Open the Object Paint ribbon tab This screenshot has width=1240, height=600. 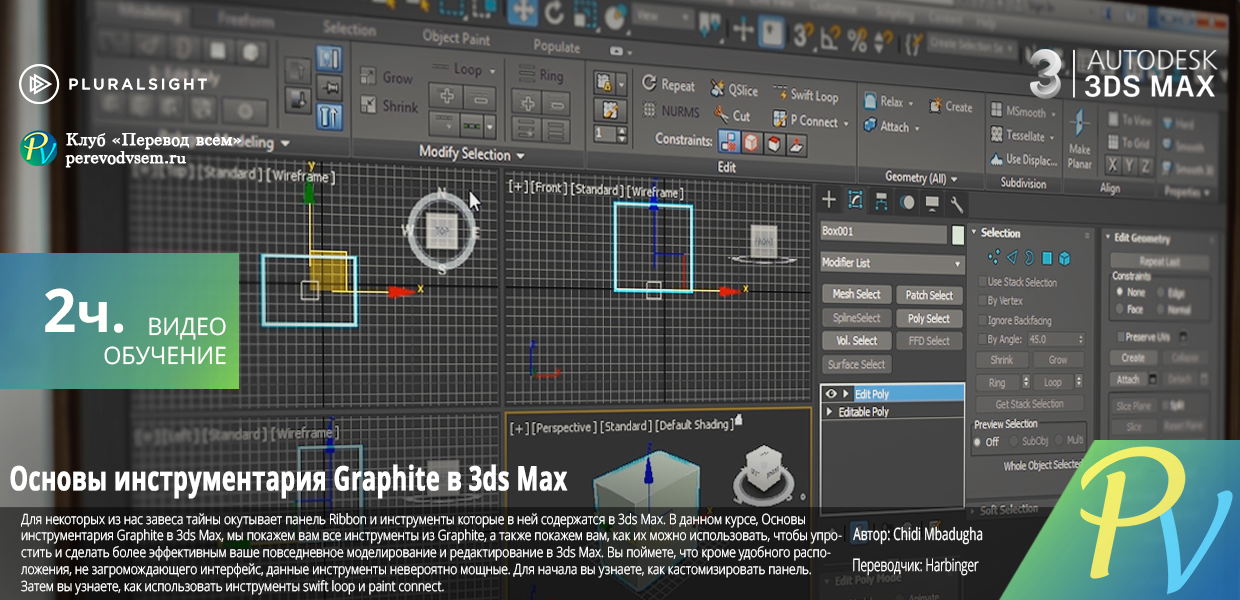tap(455, 38)
